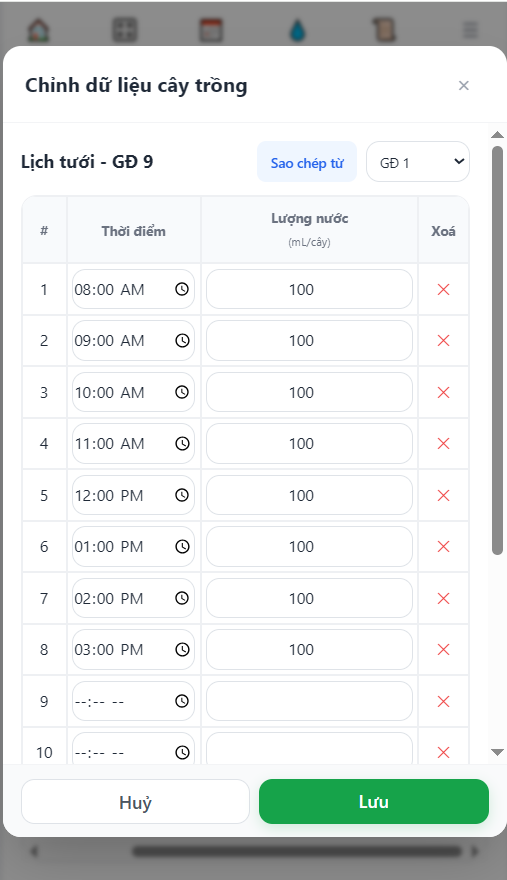Screen dimensions: 507x880
Task: Open clock picker for 03:00 PM time
Action: (x=182, y=649)
